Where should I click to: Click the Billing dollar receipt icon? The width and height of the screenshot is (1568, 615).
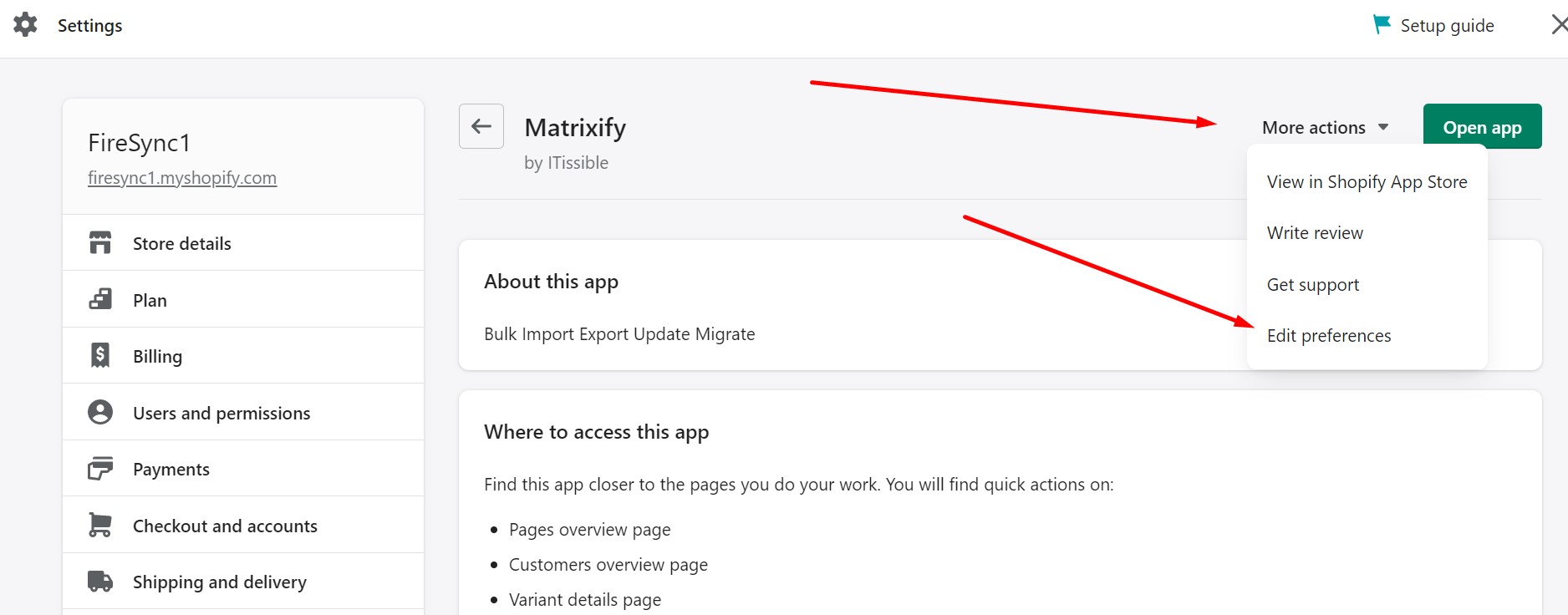(x=100, y=355)
